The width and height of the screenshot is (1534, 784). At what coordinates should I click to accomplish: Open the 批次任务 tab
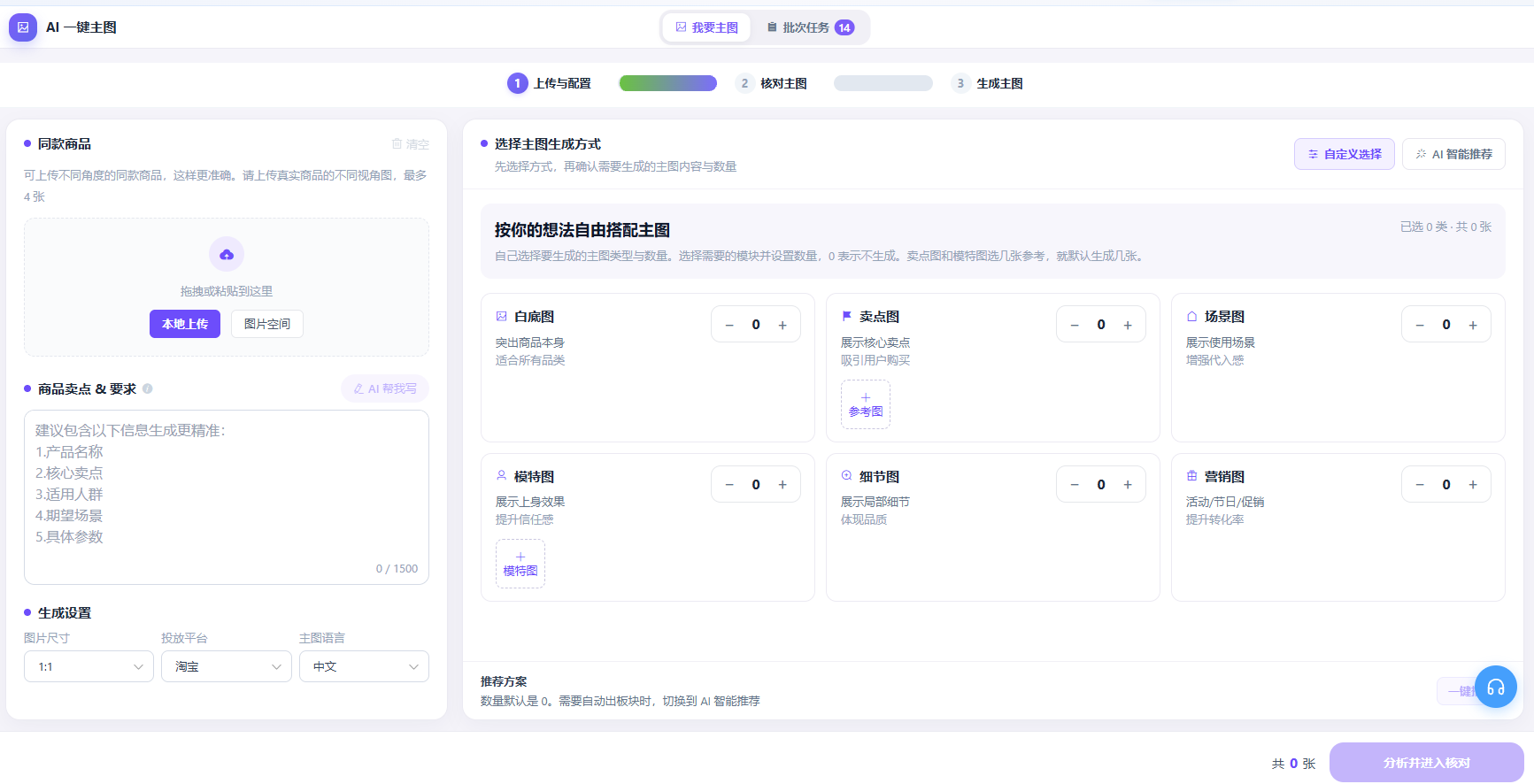click(810, 27)
